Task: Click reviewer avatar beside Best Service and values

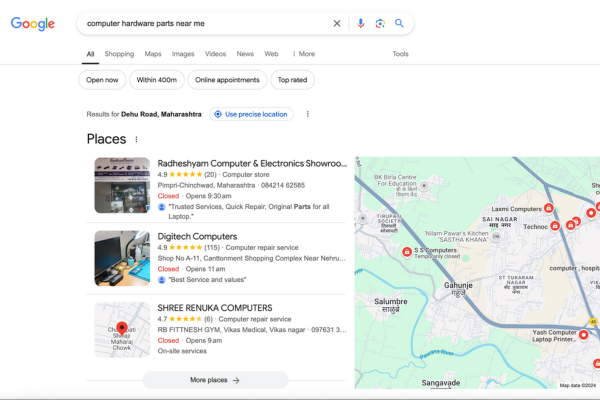Action: (162, 280)
